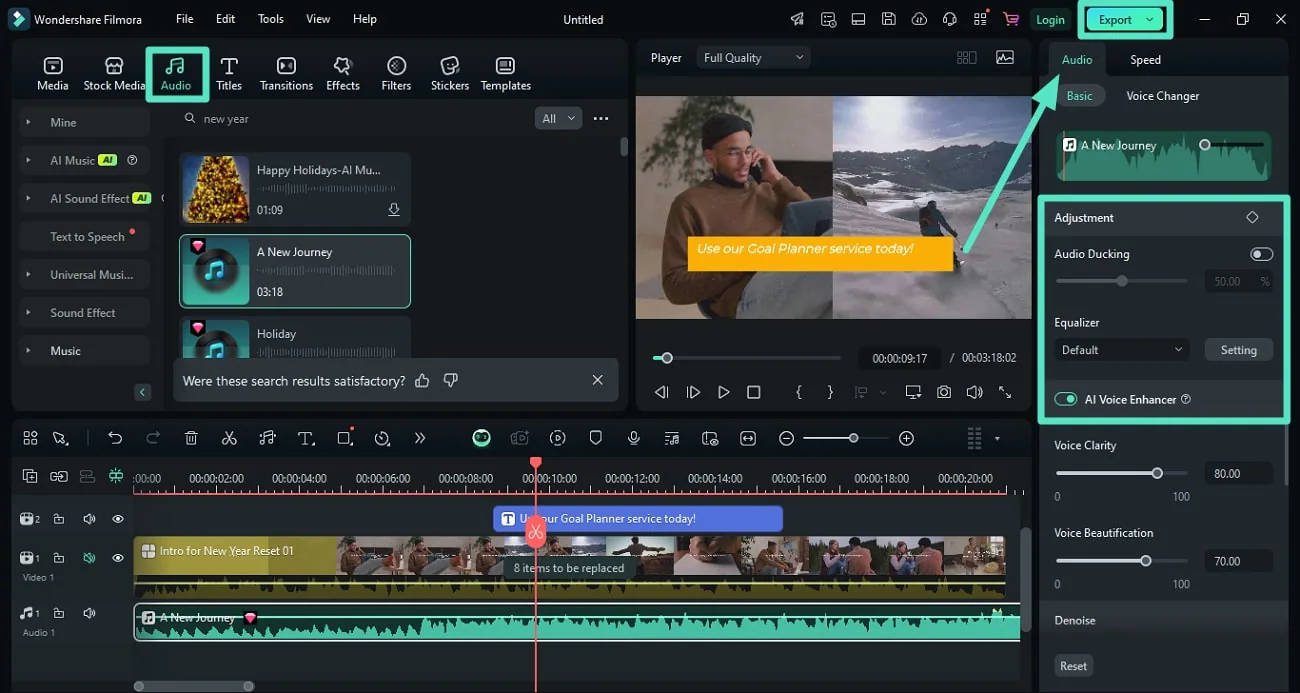The width and height of the screenshot is (1300, 693).
Task: Click the thumbs up feedback icon
Action: (x=422, y=380)
